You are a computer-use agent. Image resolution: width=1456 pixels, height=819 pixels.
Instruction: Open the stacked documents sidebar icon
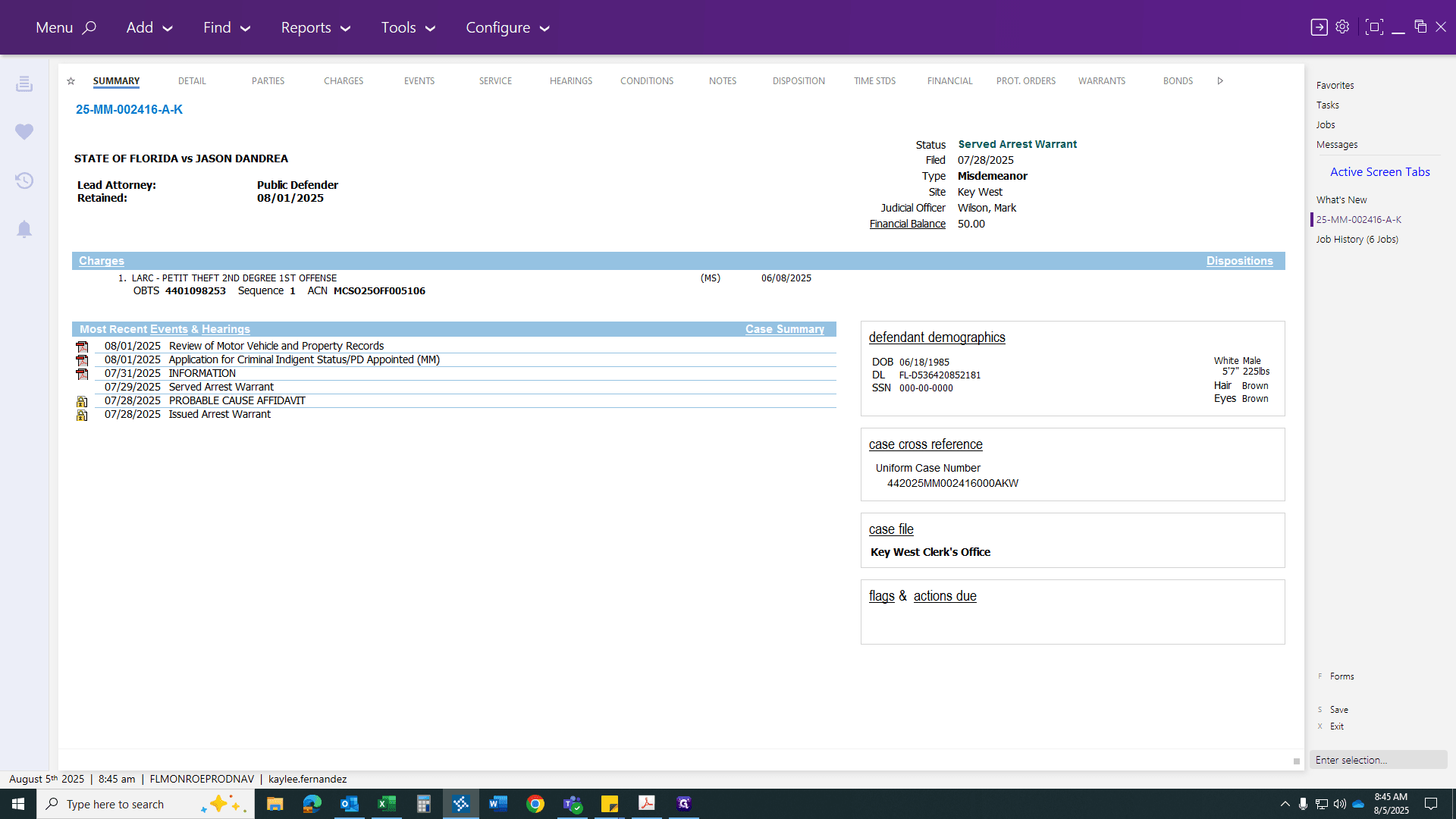point(24,83)
